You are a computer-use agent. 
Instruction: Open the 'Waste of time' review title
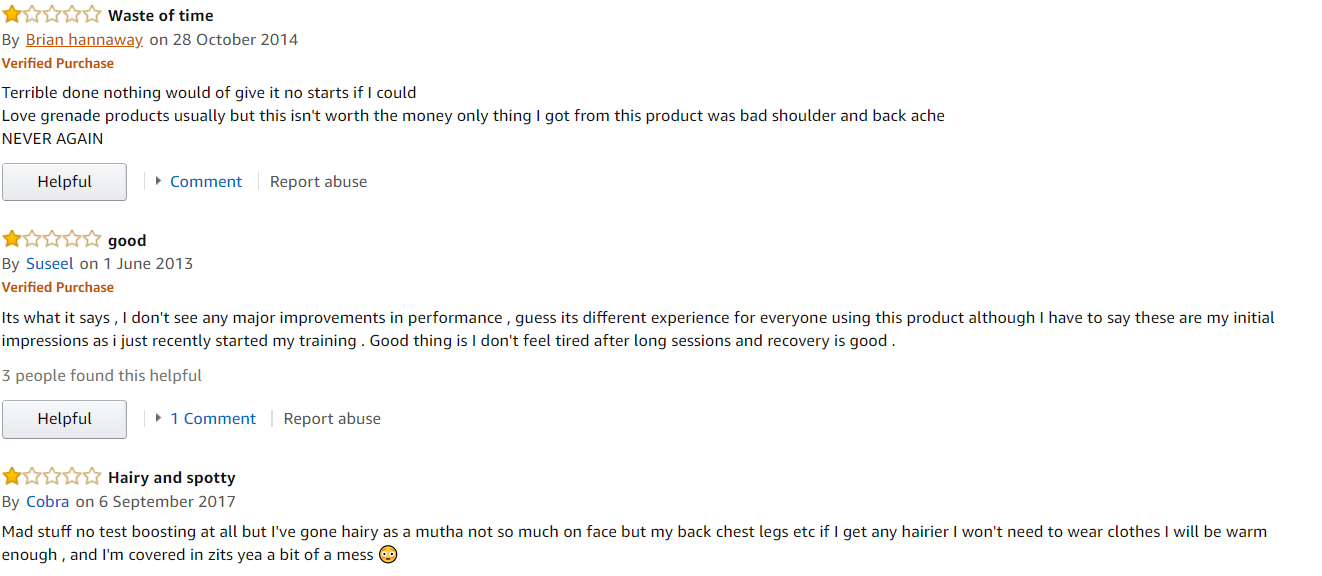coord(160,16)
